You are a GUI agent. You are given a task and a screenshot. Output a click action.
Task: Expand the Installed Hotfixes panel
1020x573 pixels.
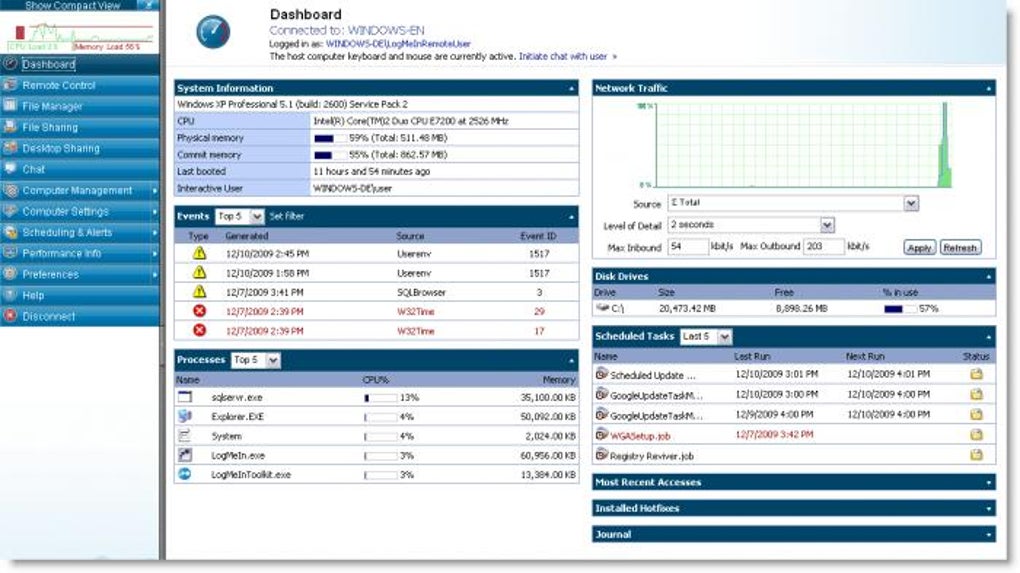(x=989, y=509)
